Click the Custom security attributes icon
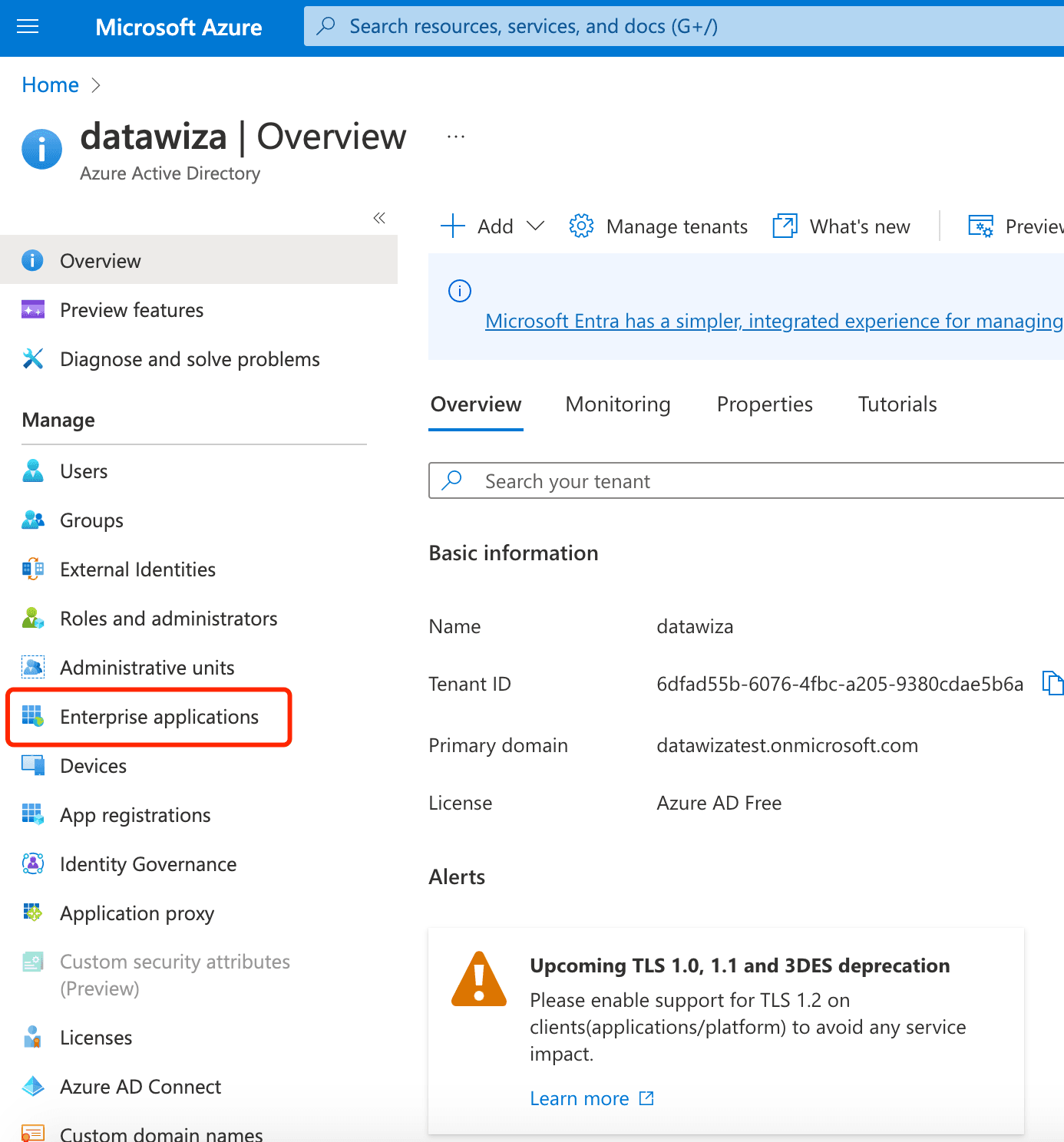 pyautogui.click(x=33, y=962)
